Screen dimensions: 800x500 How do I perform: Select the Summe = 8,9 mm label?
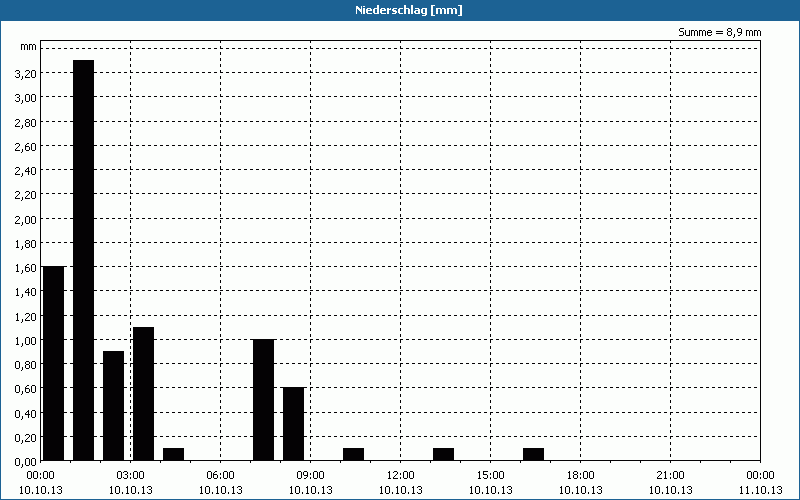tap(719, 32)
